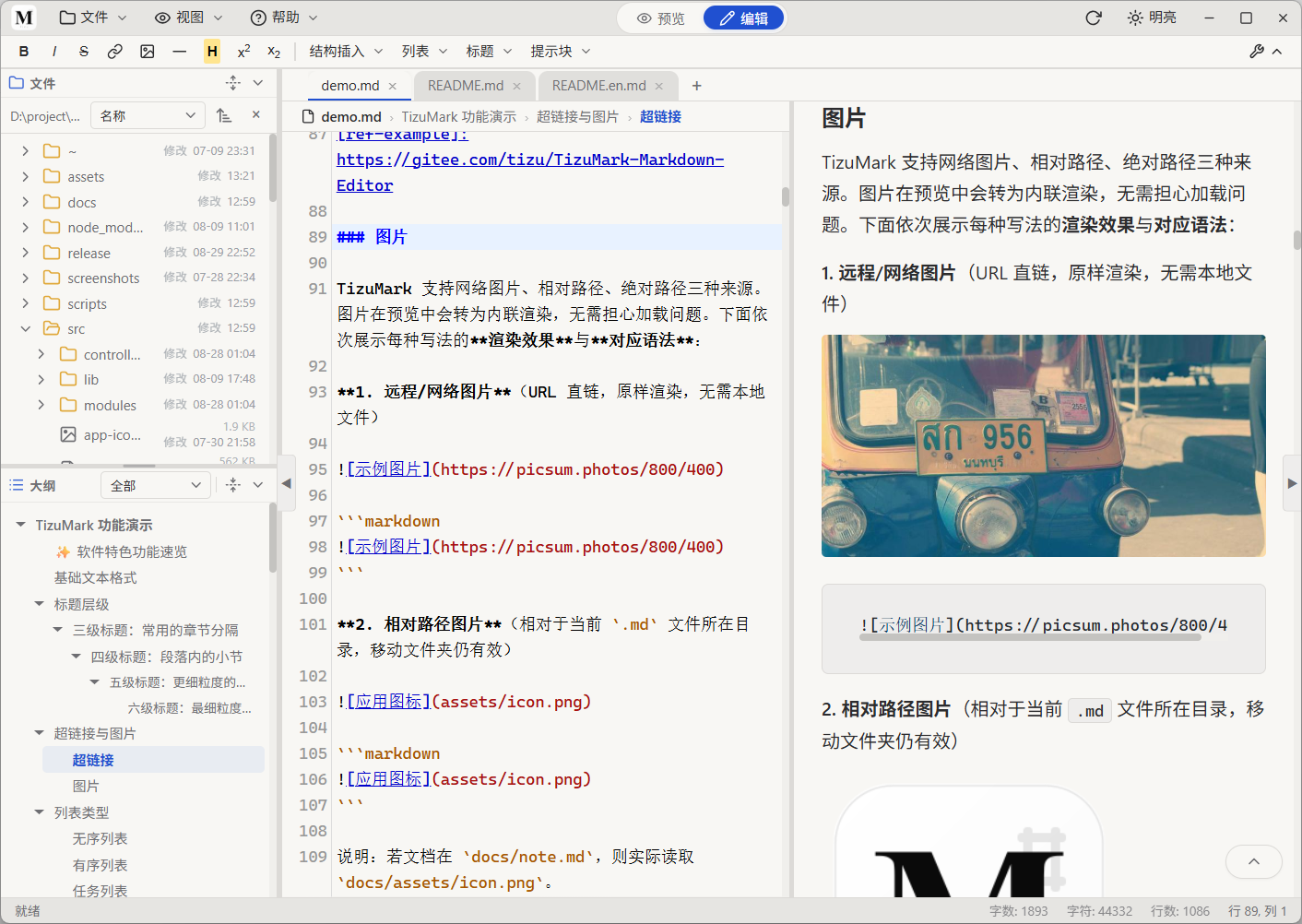Switch to README.md tab

466,86
